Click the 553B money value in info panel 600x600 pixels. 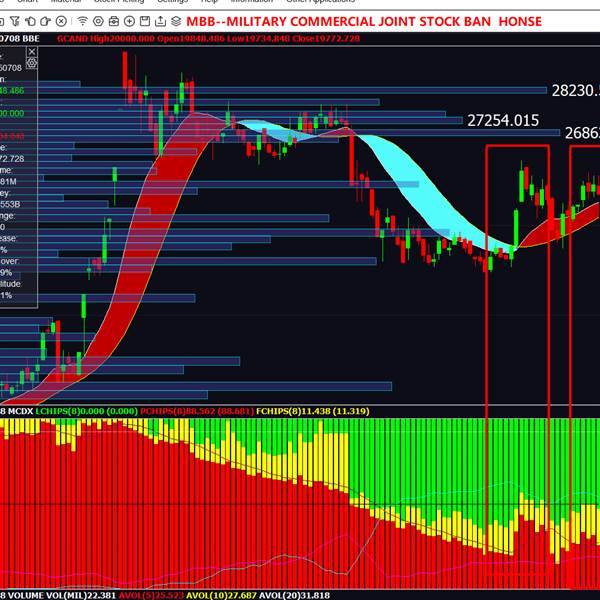click(x=10, y=204)
